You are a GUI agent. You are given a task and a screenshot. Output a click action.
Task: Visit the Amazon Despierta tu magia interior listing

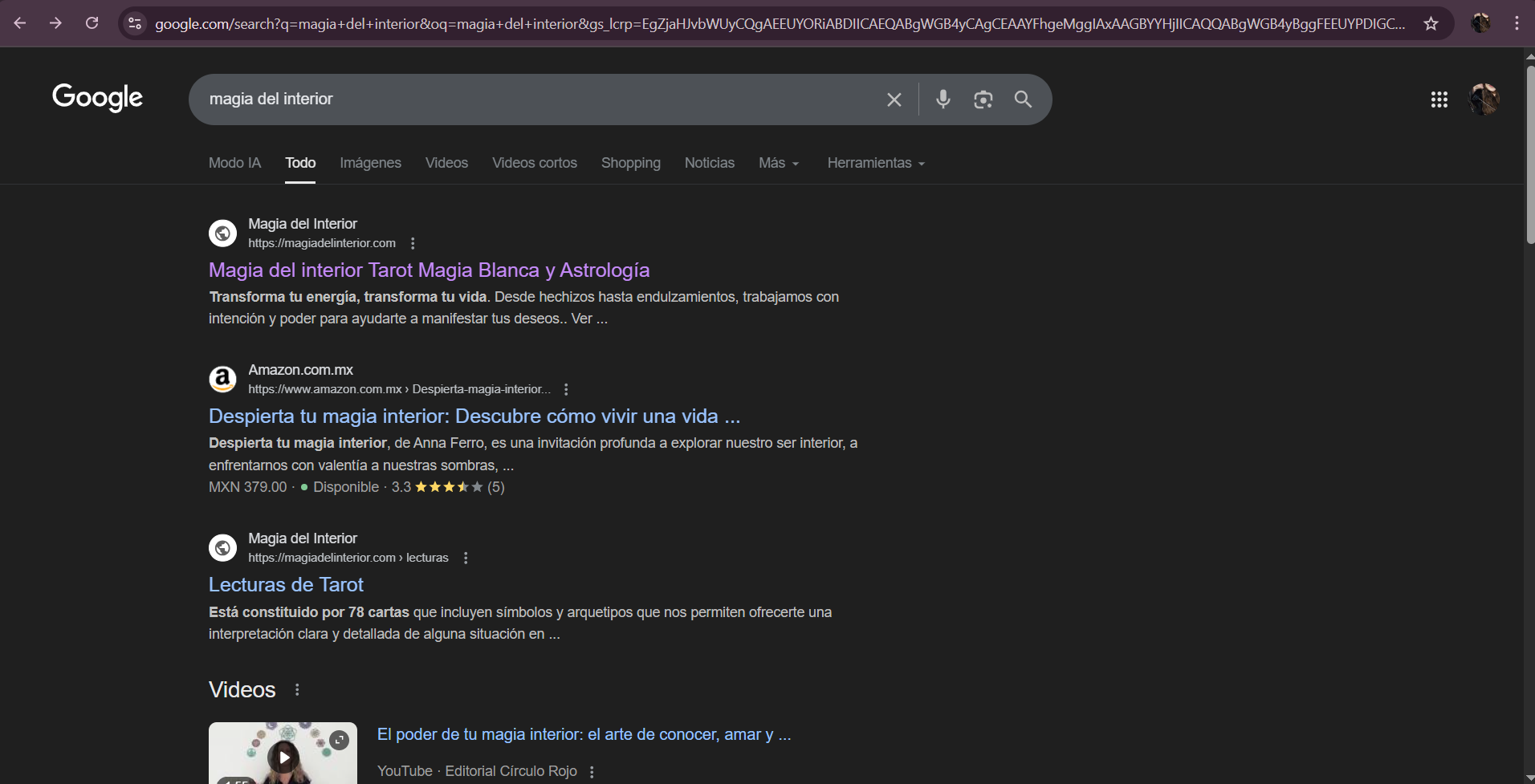point(474,416)
